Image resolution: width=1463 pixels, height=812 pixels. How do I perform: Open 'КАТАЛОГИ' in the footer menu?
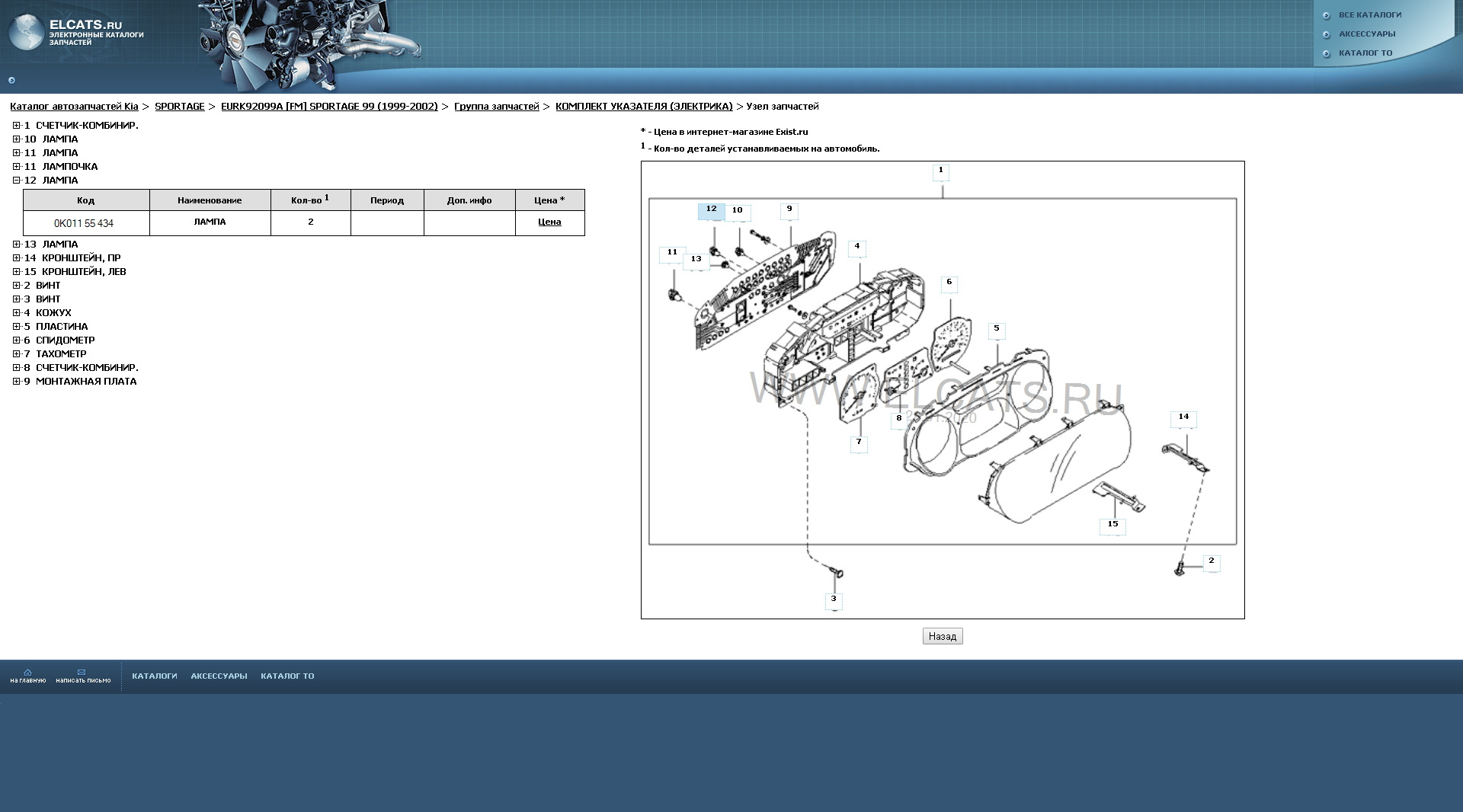click(x=154, y=676)
